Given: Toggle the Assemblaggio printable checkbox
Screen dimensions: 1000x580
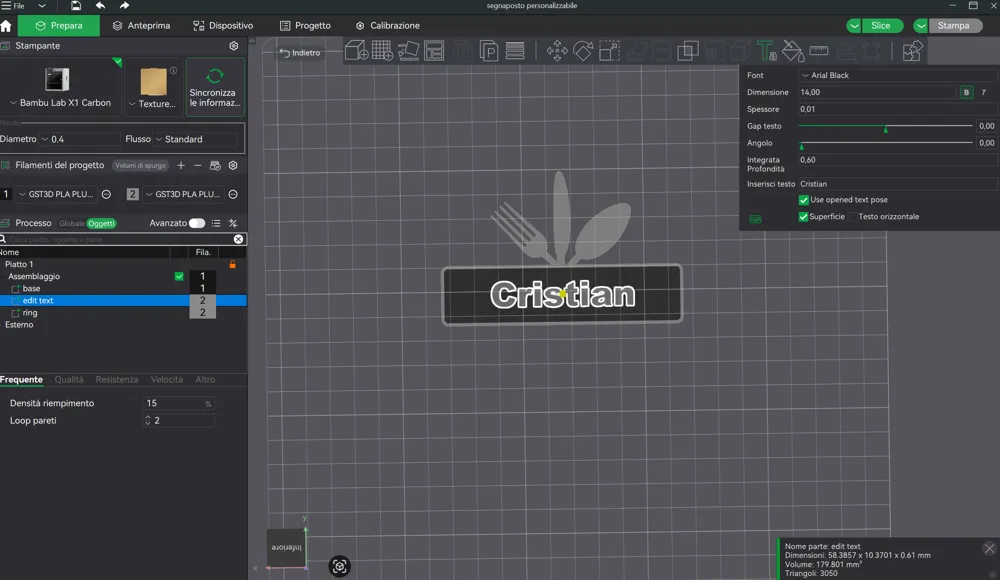Looking at the screenshot, I should 179,276.
